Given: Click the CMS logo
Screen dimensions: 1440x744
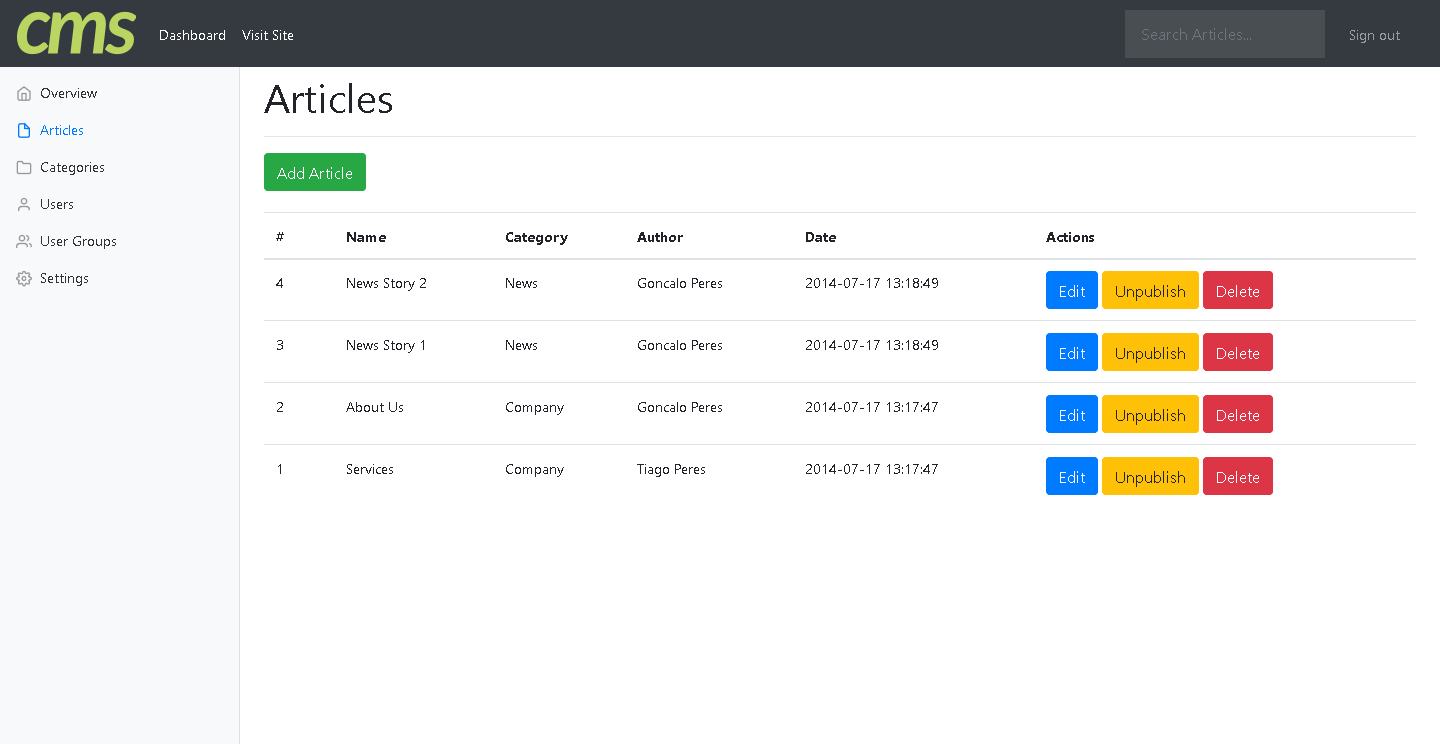Looking at the screenshot, I should (76, 33).
